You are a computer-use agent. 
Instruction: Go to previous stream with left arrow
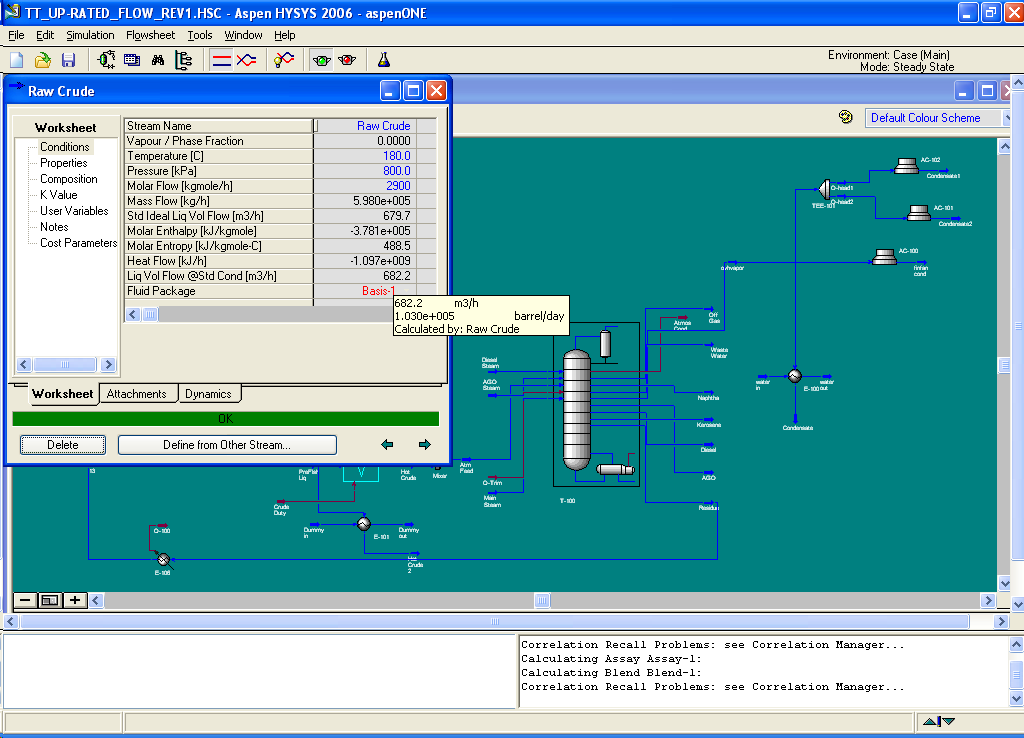tap(387, 445)
